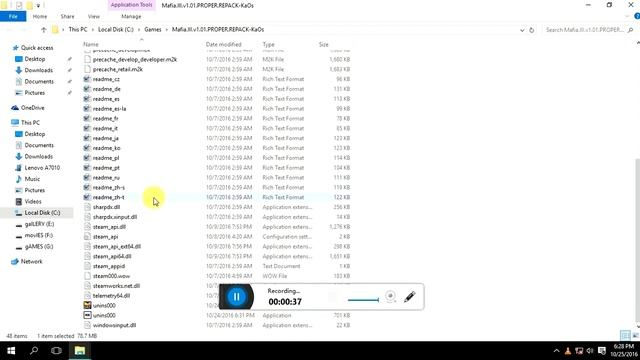
Task: Select the steam_api configuration file icon
Action: [87, 237]
